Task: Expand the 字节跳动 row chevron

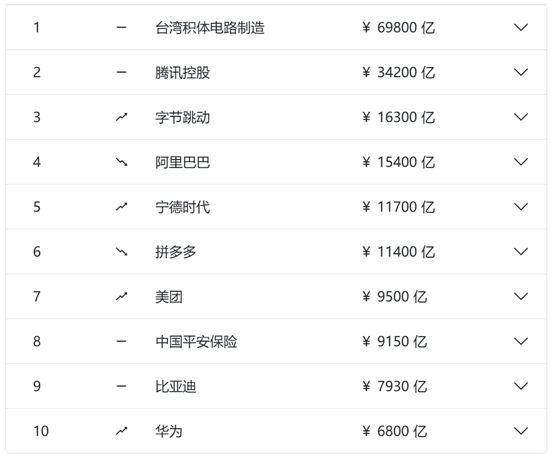Action: point(521,117)
